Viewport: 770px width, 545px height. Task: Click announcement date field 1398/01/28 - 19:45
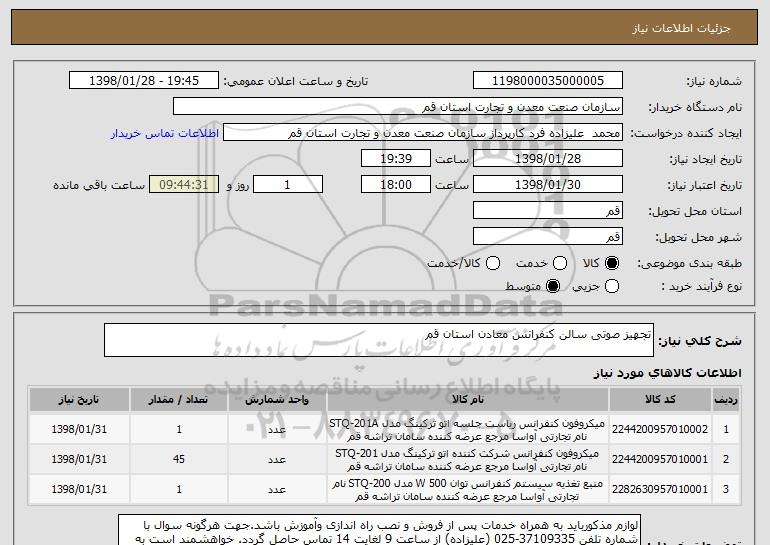[x=144, y=81]
